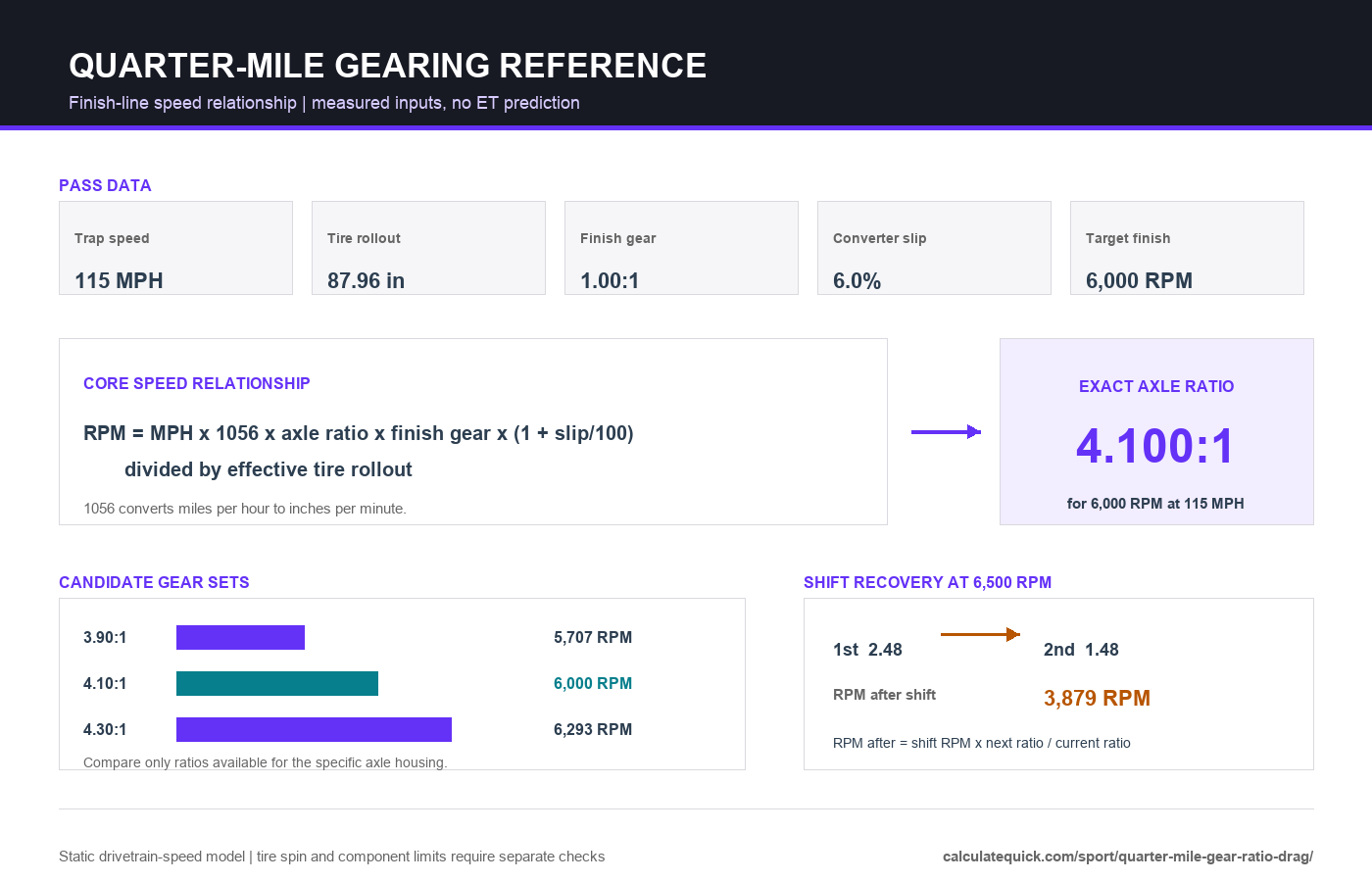This screenshot has width=1372, height=882.
Task: Click the purple 4.30:1 gear bar
Action: 314,729
